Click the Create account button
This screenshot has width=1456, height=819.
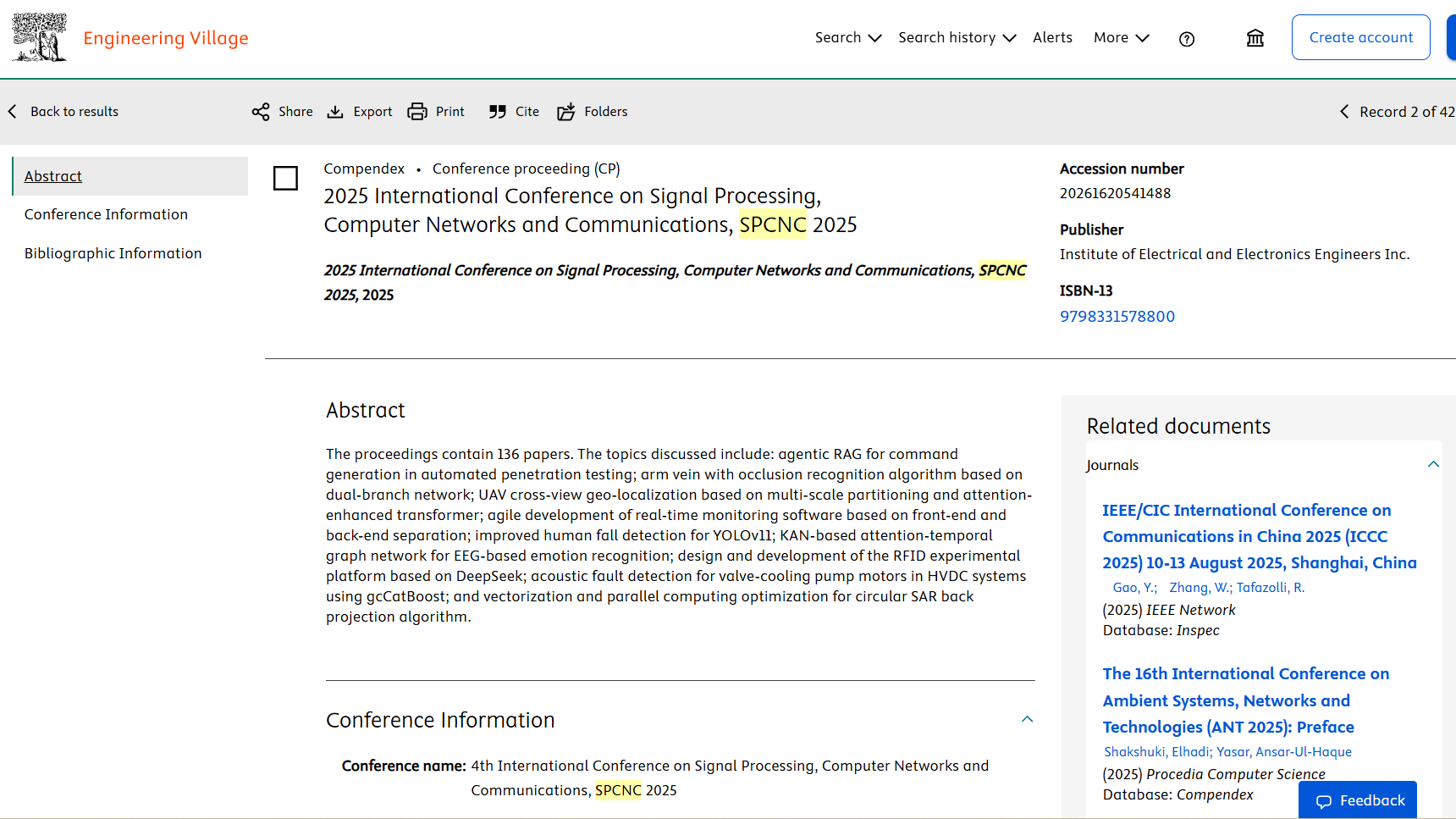coord(1360,37)
